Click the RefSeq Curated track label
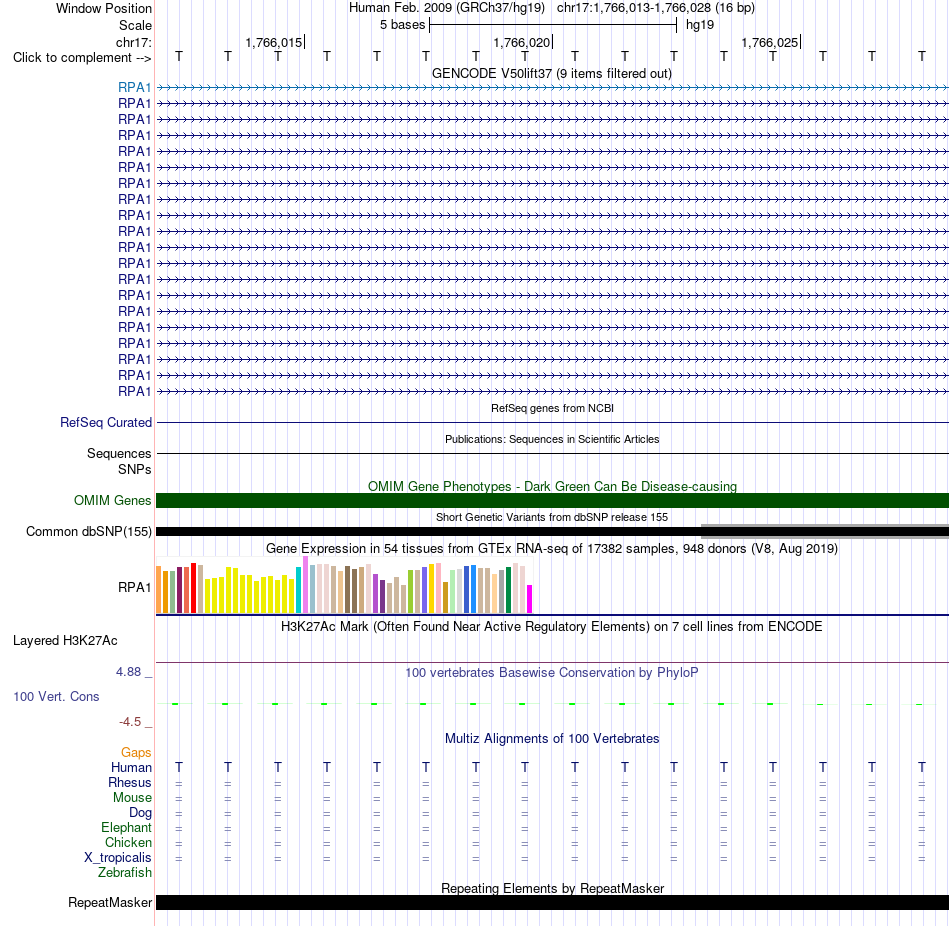 click(106, 422)
